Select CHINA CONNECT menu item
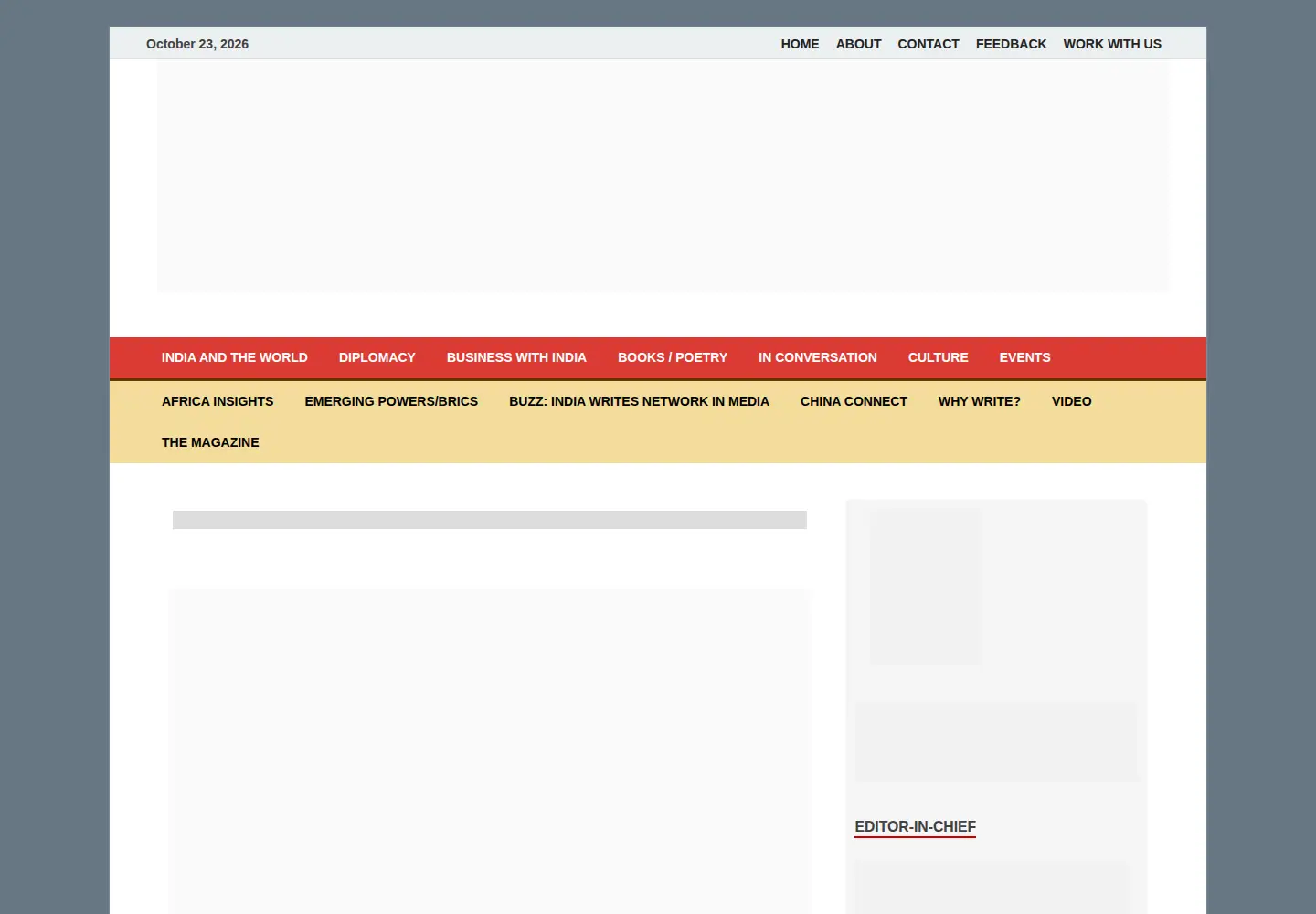 coord(854,401)
